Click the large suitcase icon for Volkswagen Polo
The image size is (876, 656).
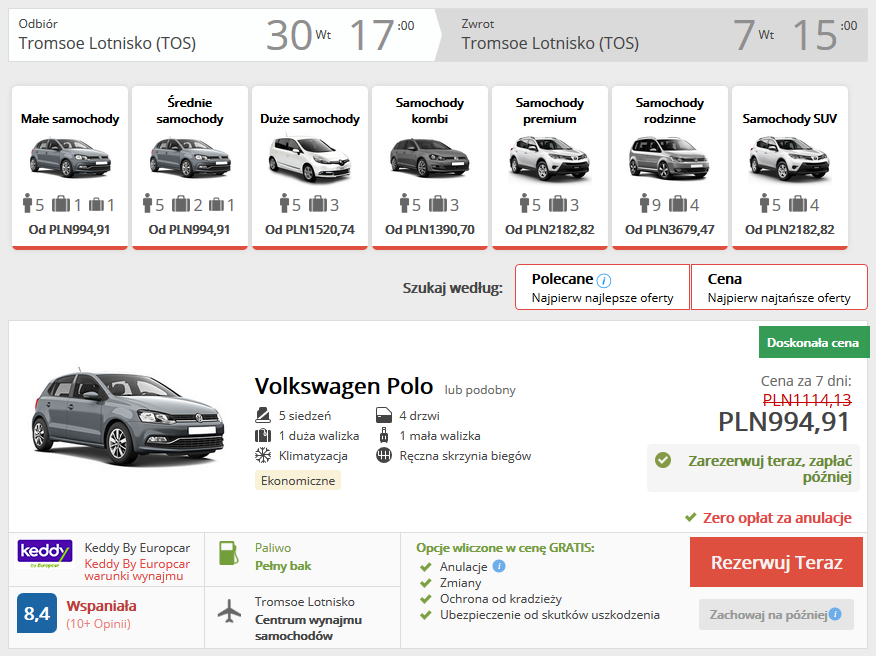(261, 434)
